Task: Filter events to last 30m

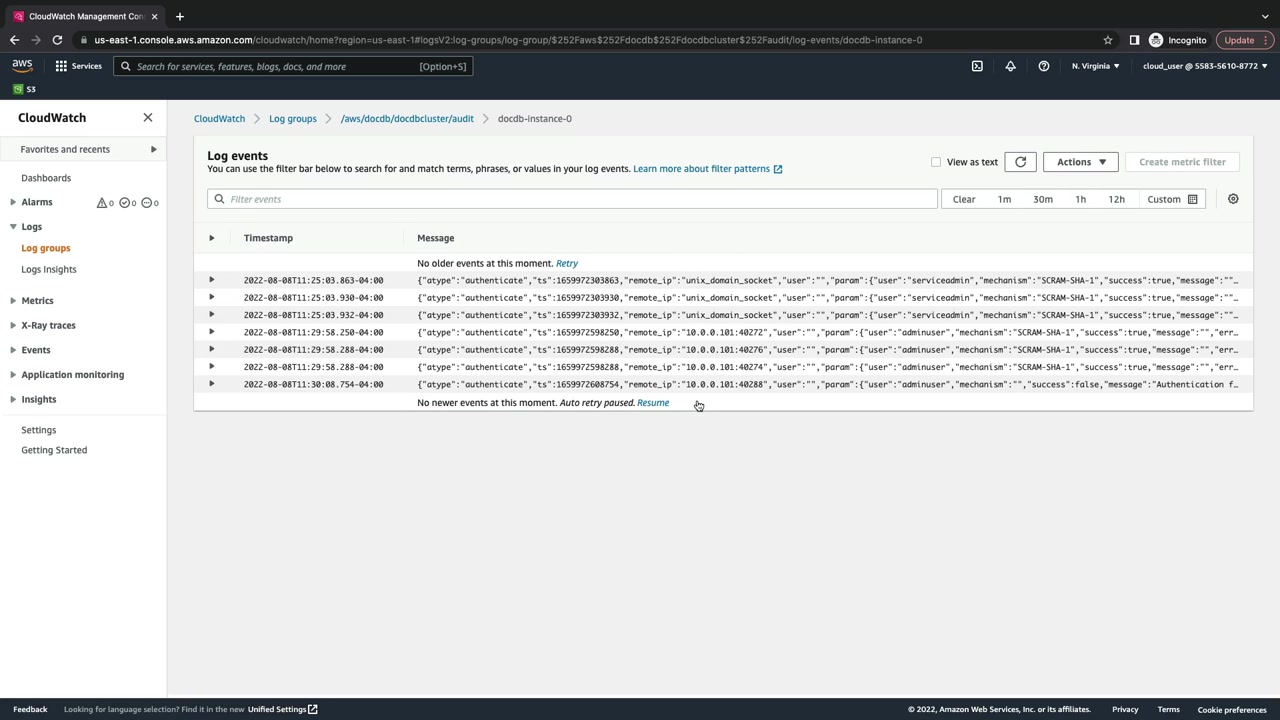Action: coord(1043,199)
